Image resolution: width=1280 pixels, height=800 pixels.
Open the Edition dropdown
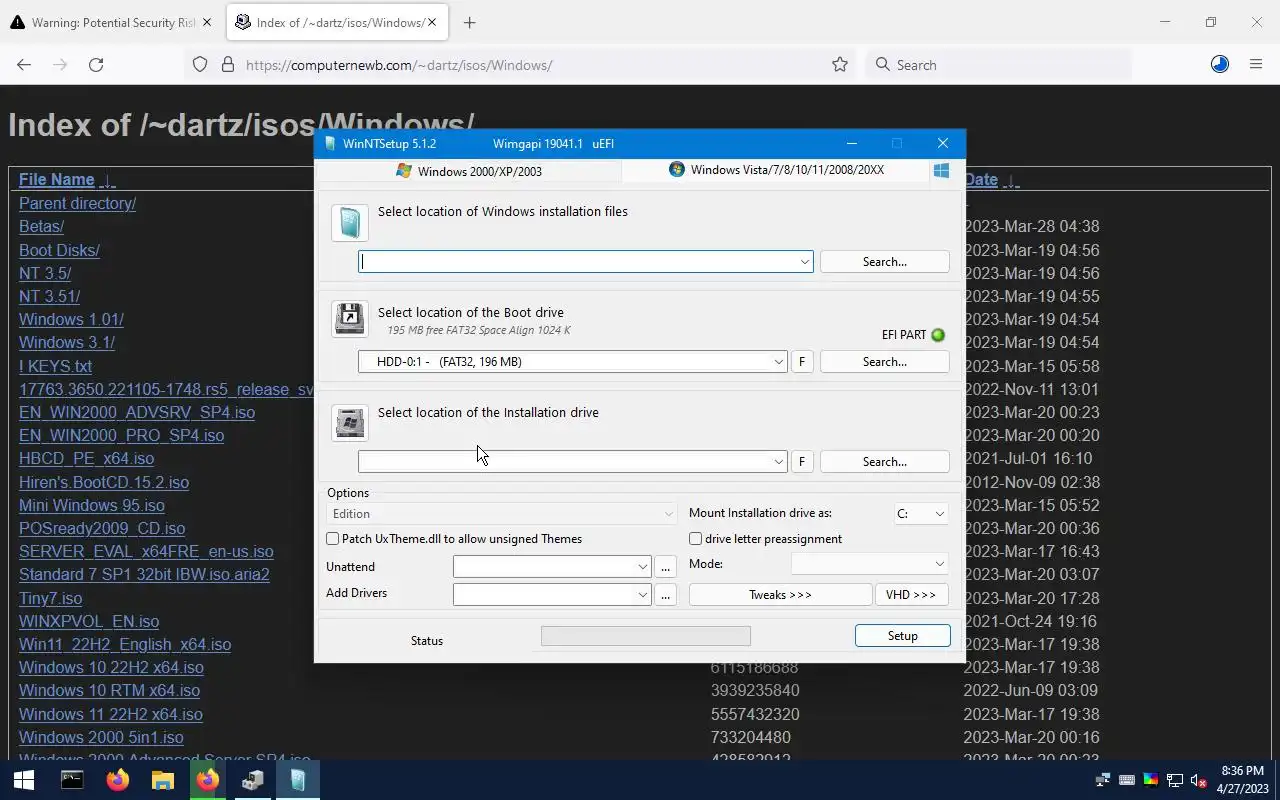[502, 514]
